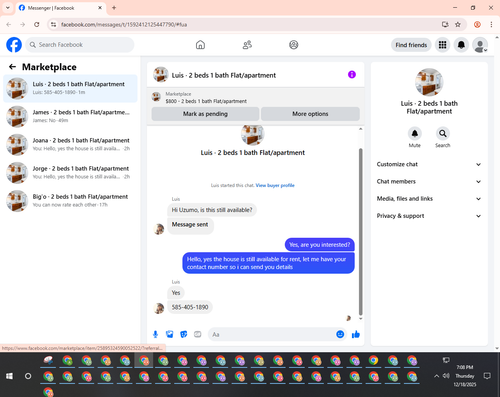Click the Find friends button
Screen dimensions: 500x397
coord(411,45)
